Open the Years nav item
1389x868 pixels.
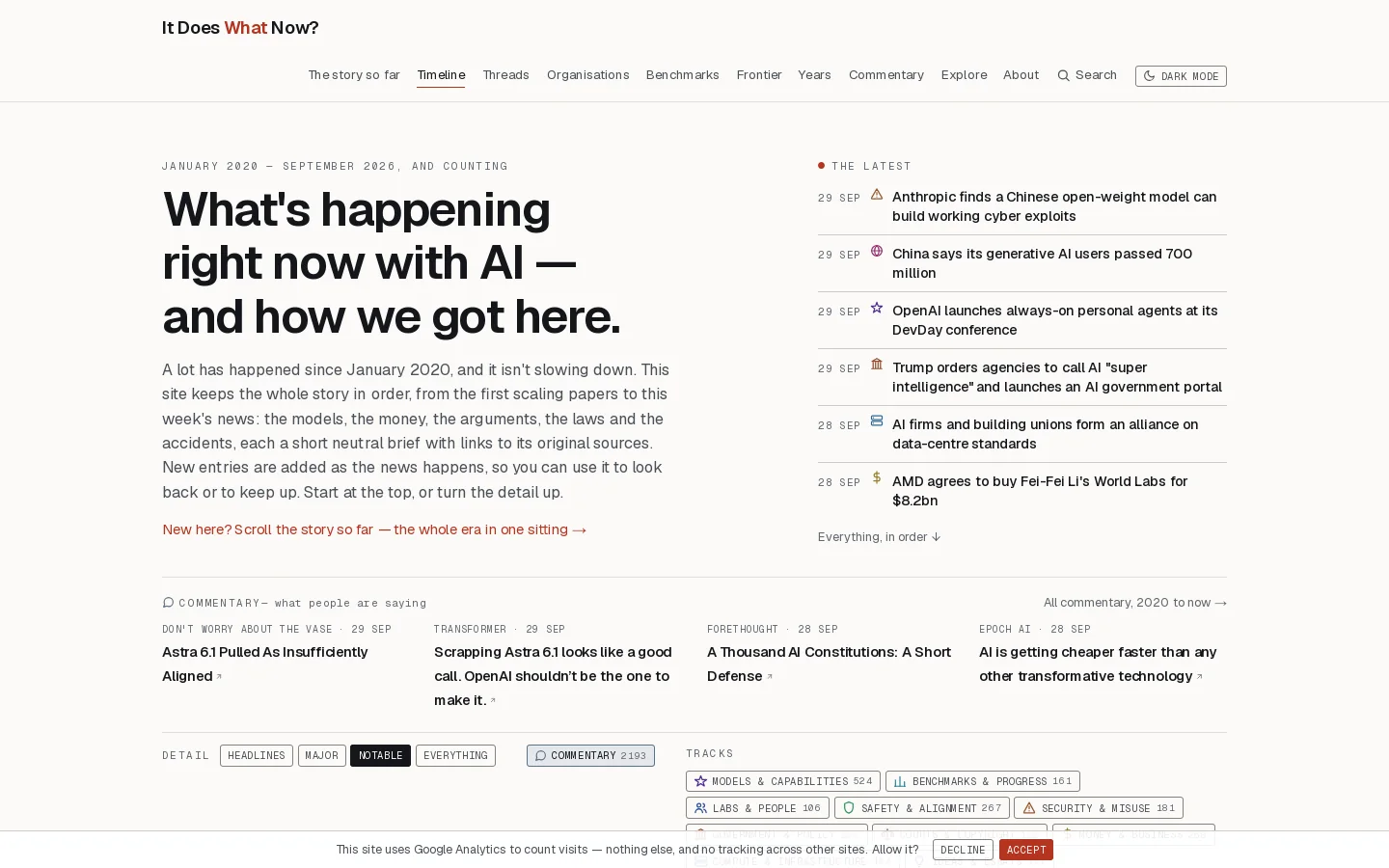point(814,75)
